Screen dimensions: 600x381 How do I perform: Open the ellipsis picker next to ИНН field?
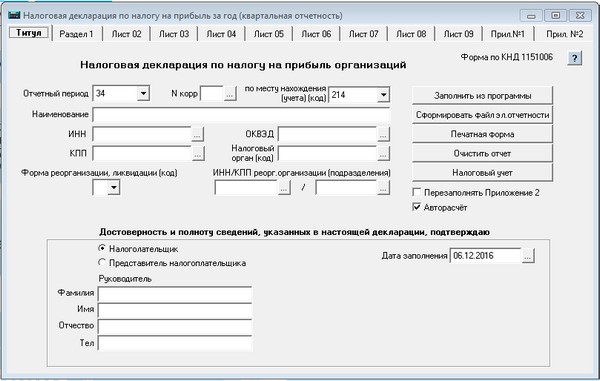(197, 134)
